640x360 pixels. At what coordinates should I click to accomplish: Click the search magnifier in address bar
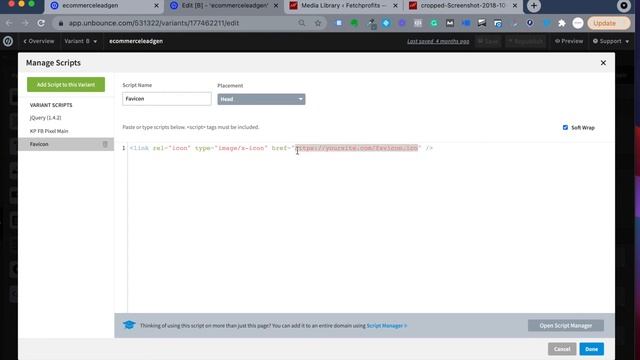point(302,23)
